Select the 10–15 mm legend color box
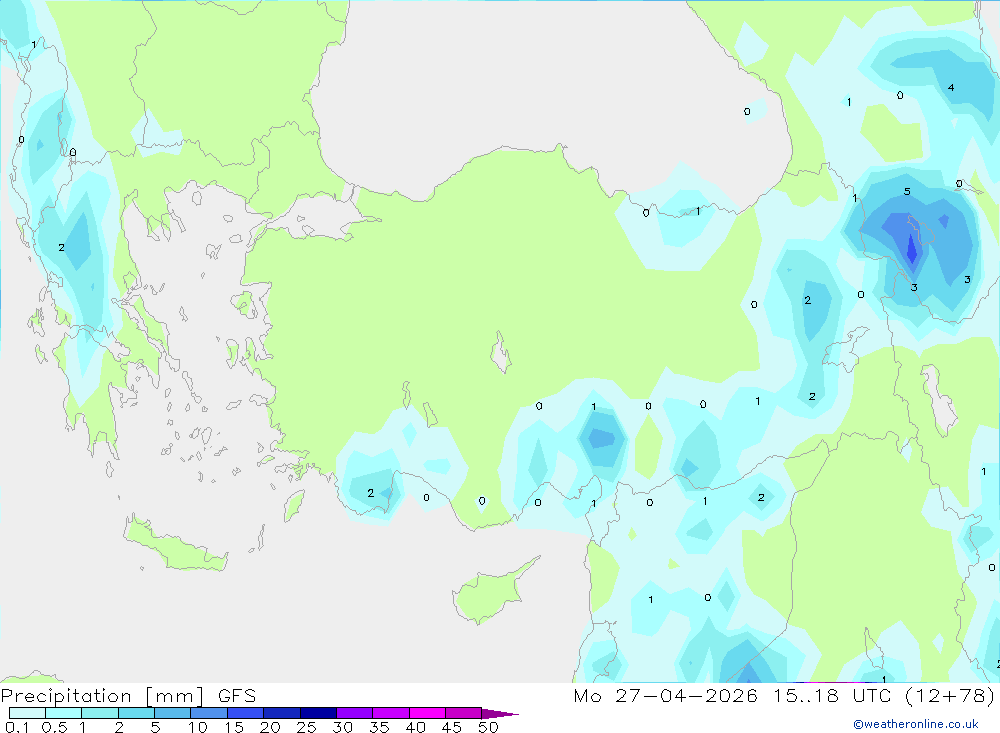The image size is (1000, 733). (x=209, y=713)
